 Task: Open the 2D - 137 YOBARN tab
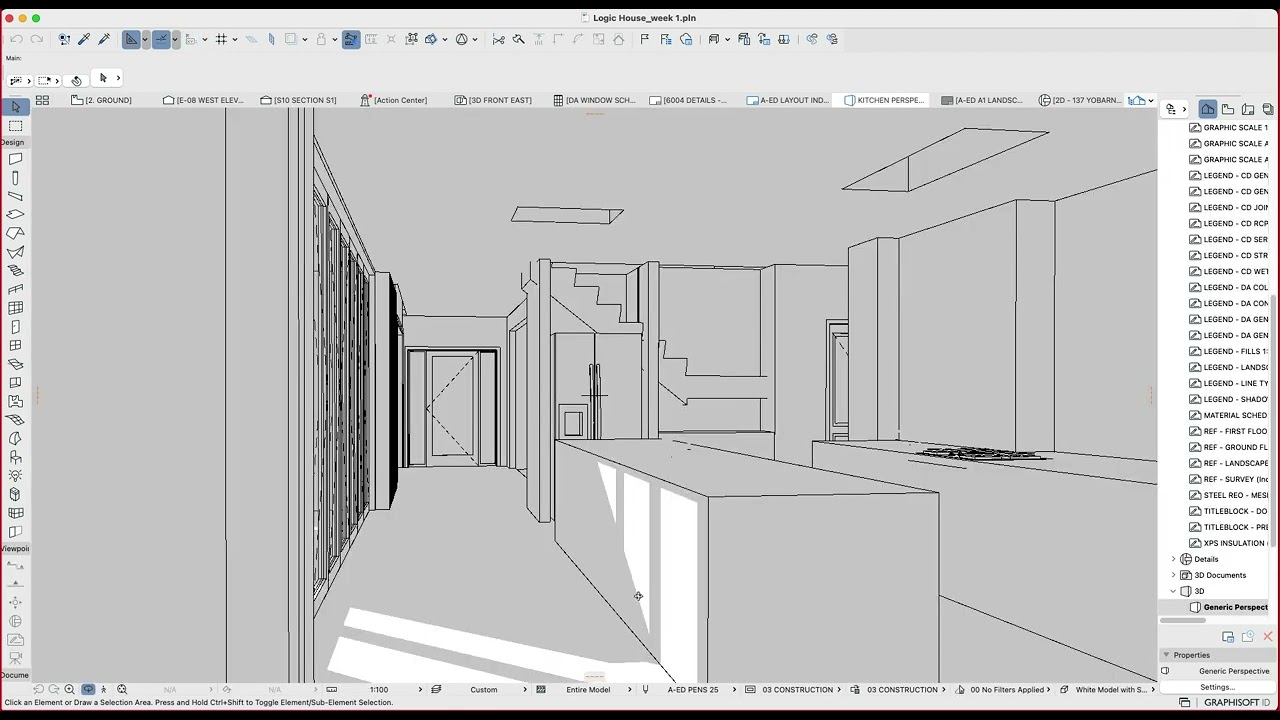point(1080,100)
